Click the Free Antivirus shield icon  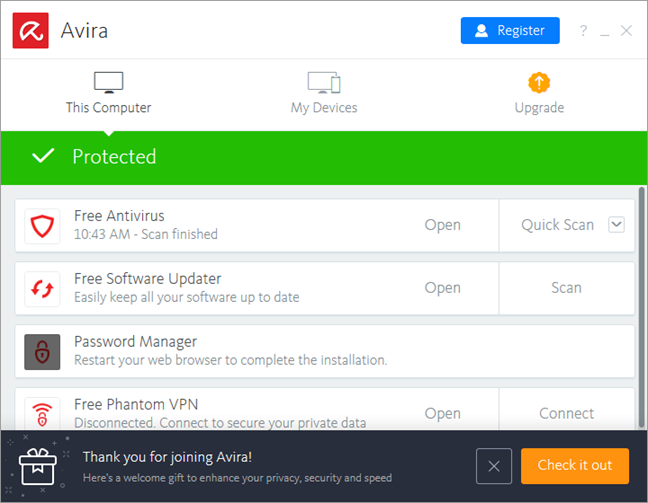[x=42, y=226]
